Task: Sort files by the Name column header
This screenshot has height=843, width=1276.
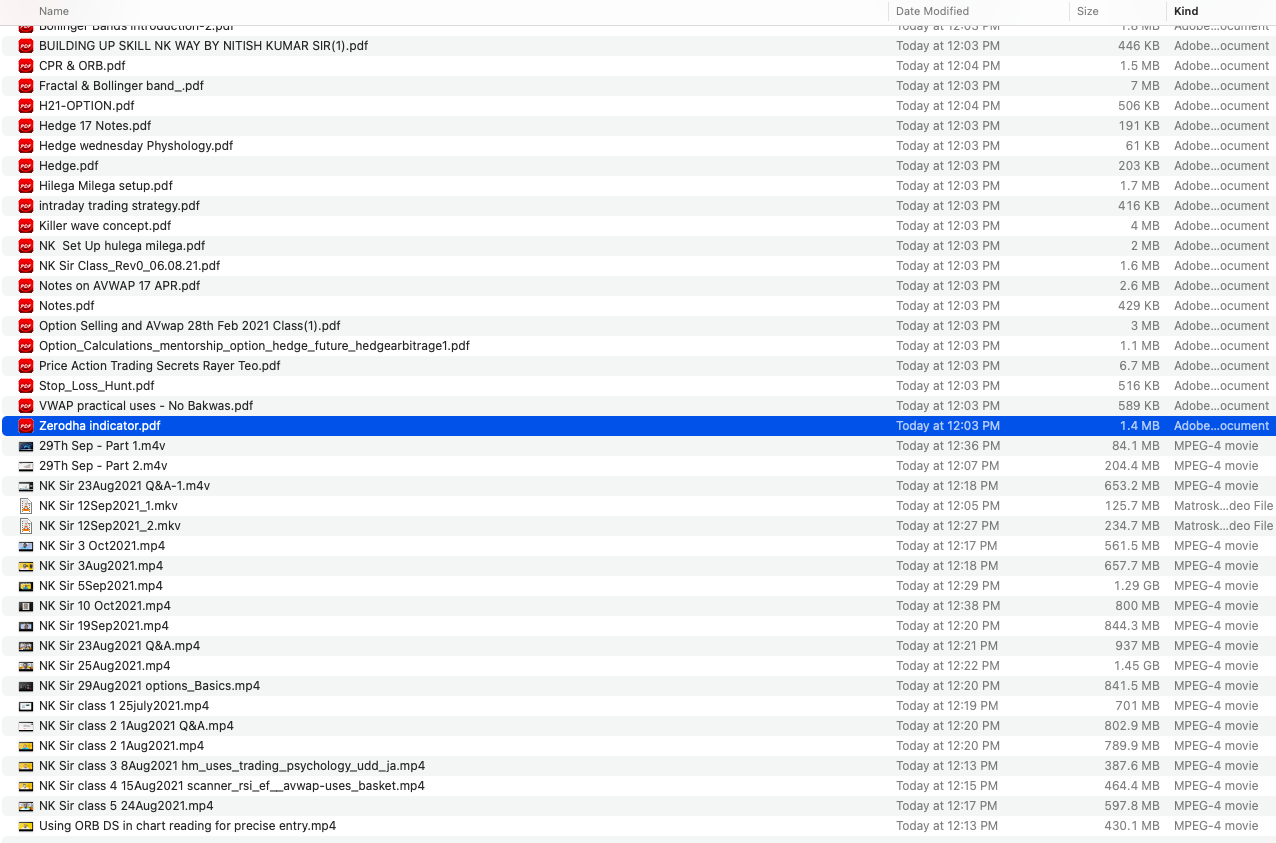Action: tap(54, 11)
